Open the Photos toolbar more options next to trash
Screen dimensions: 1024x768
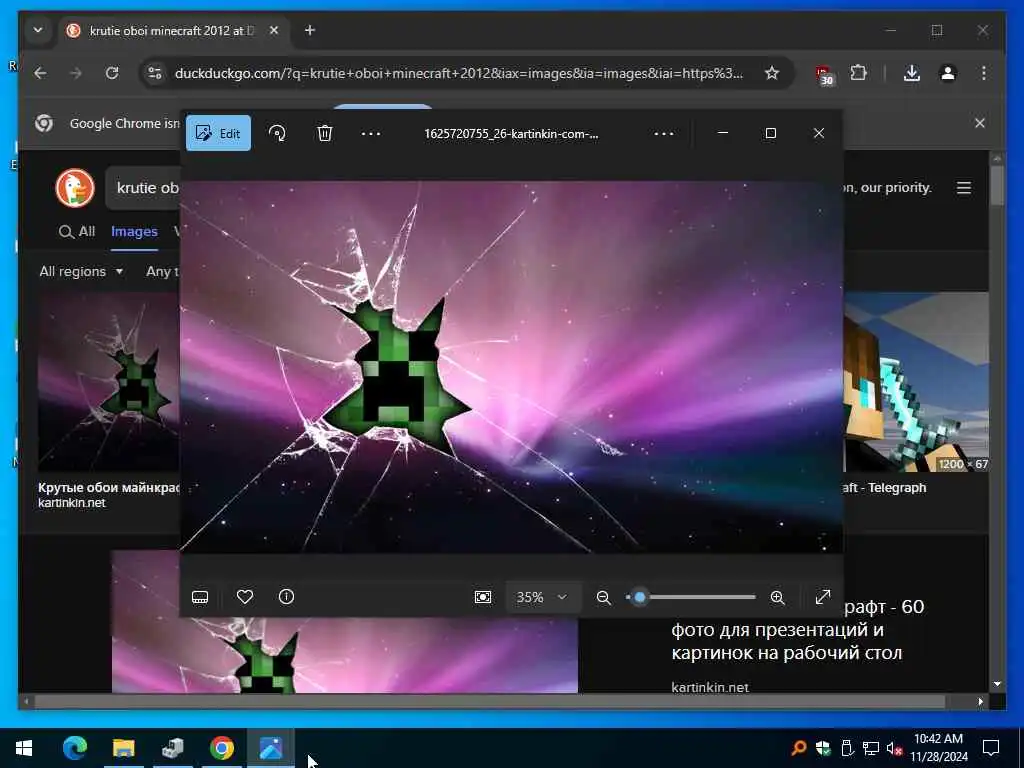click(371, 134)
